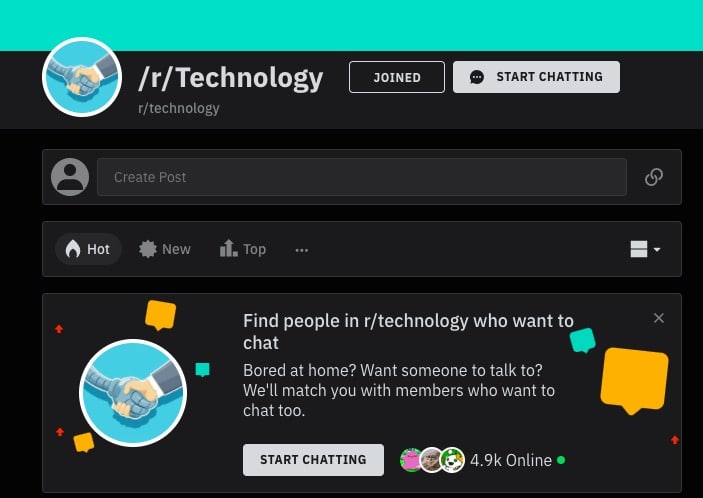Open the user avatar icon near Create Post
Screen dimensions: 703x498
(70, 177)
